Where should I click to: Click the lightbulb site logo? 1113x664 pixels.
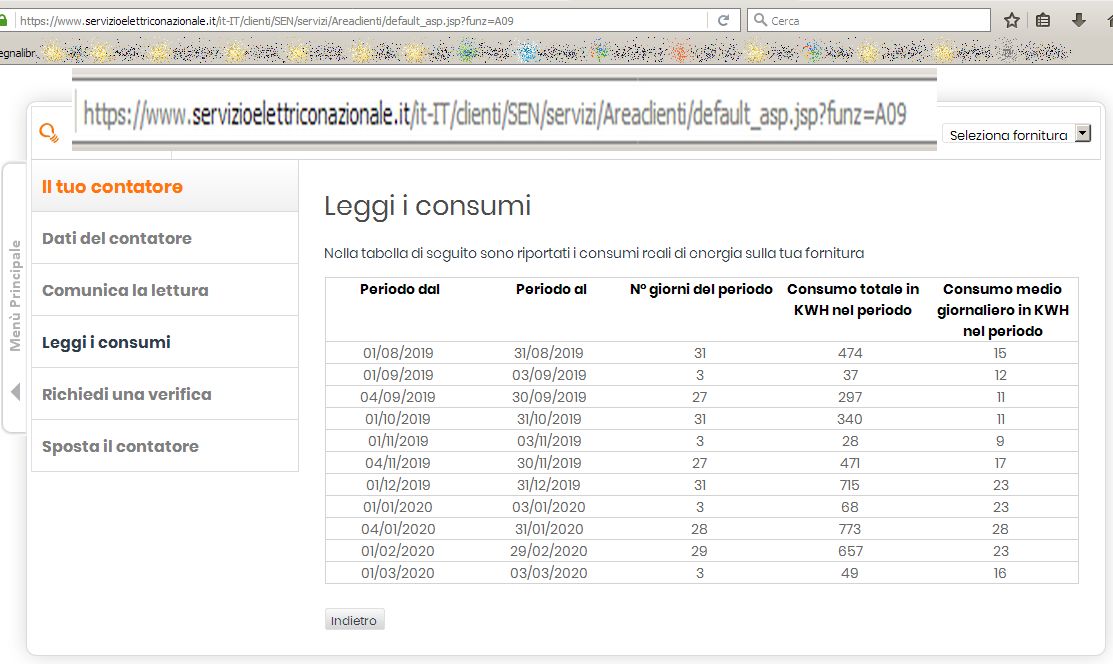point(47,131)
